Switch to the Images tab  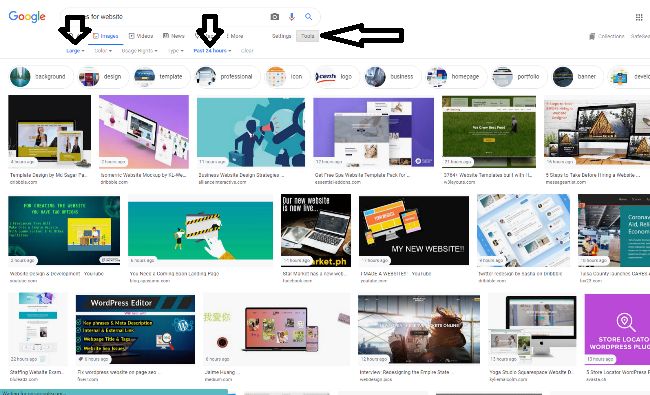point(106,36)
